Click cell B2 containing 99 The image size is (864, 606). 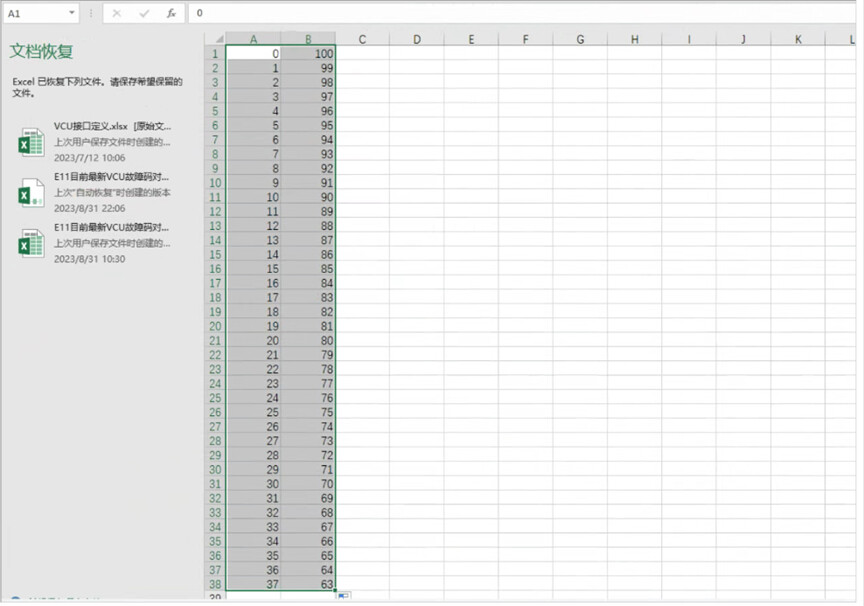point(308,68)
